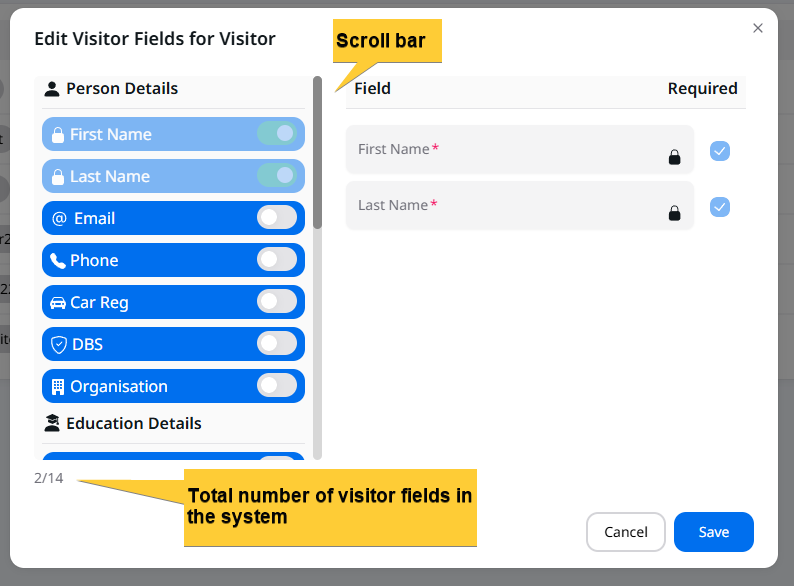Click the DBS shield icon
This screenshot has height=586, width=794.
pos(58,345)
